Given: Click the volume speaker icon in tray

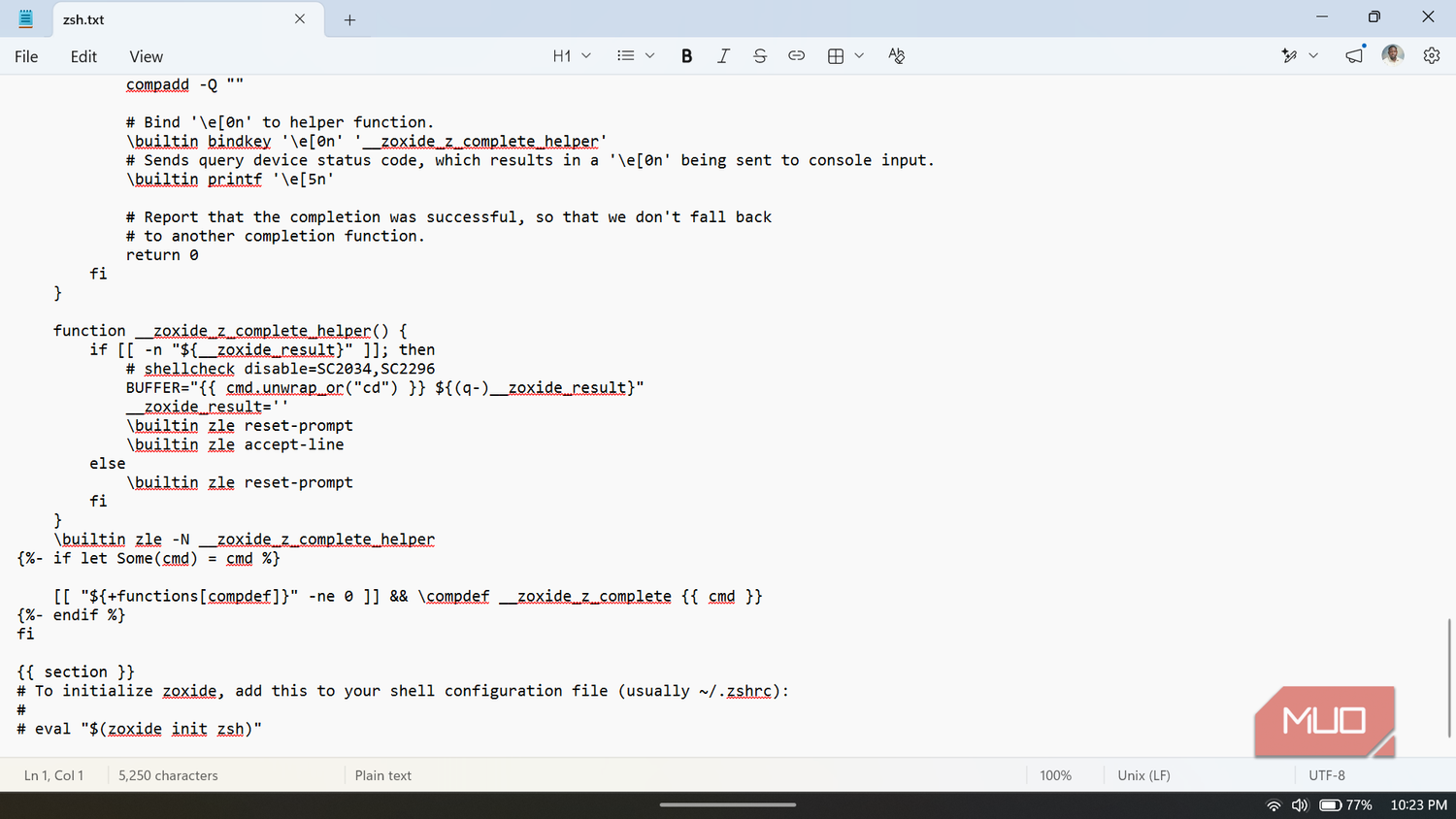Looking at the screenshot, I should [x=1300, y=805].
